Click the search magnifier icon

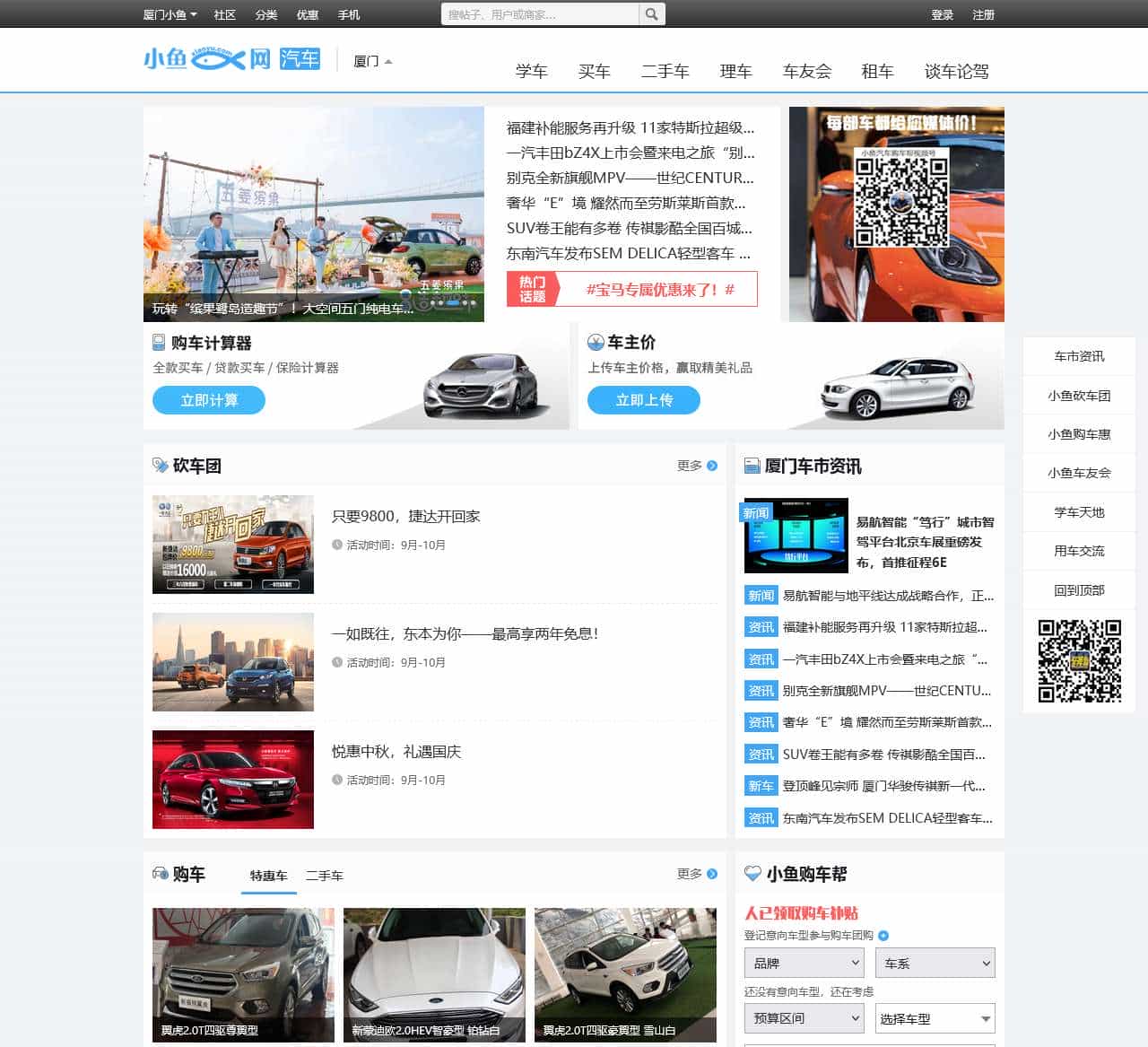[x=652, y=13]
